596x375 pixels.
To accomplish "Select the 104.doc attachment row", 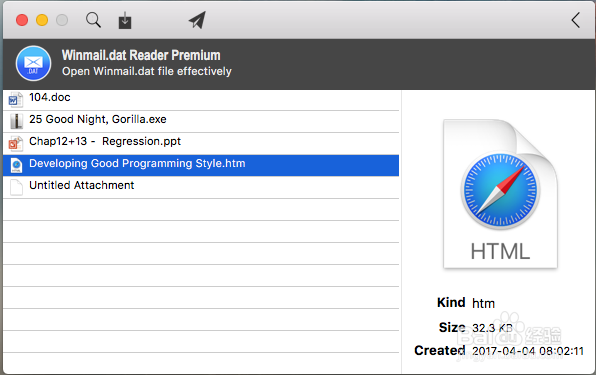I will tap(201, 100).
